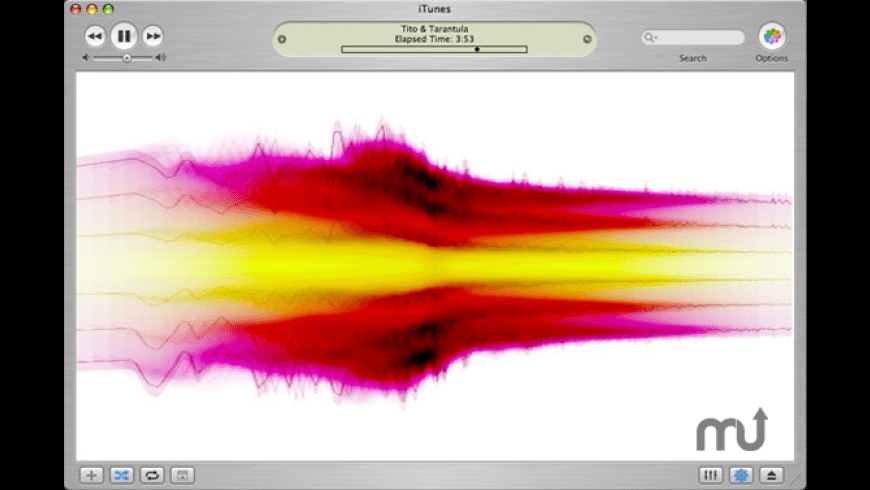Click the max volume speaker icon
Image resolution: width=870 pixels, height=490 pixels.
pyautogui.click(x=161, y=58)
